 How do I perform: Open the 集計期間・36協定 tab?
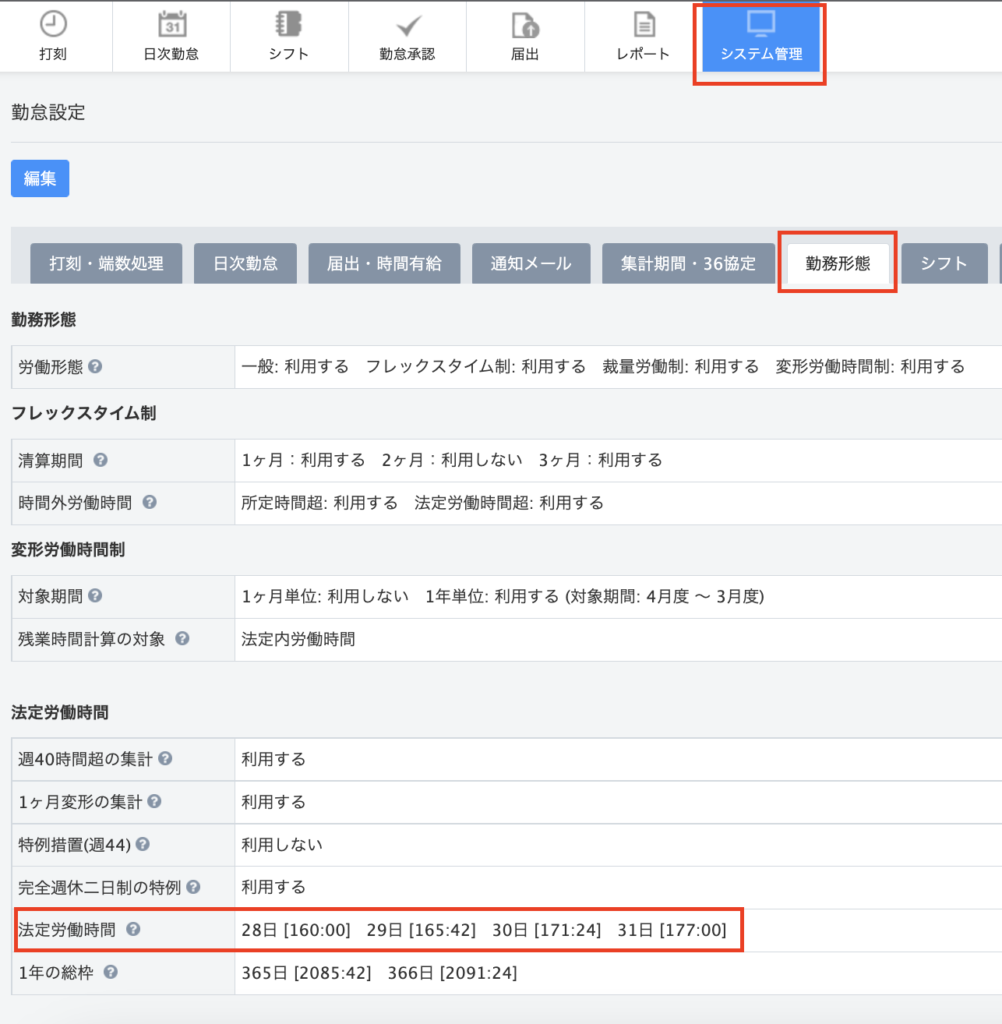click(689, 263)
